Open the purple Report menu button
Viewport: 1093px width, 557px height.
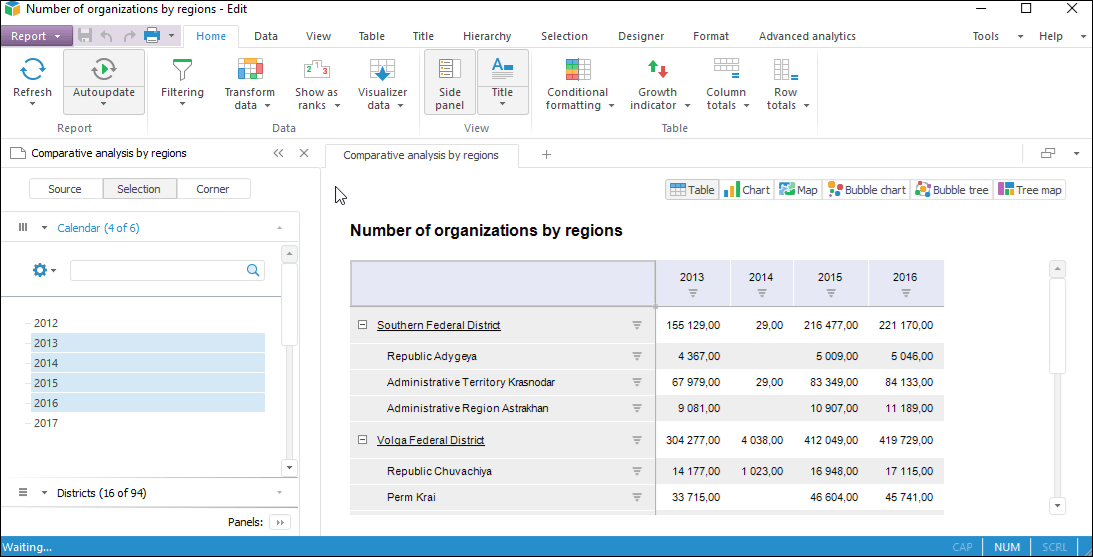[35, 36]
